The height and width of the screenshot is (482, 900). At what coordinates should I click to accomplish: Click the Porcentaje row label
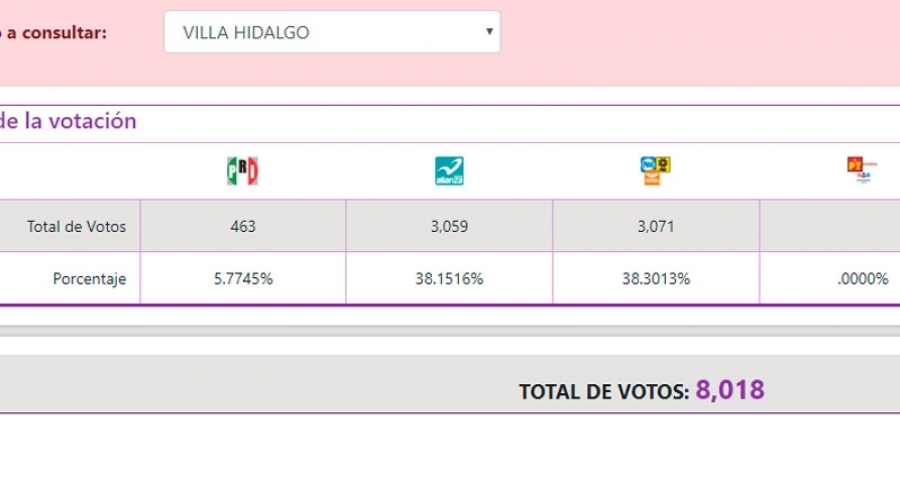[90, 279]
